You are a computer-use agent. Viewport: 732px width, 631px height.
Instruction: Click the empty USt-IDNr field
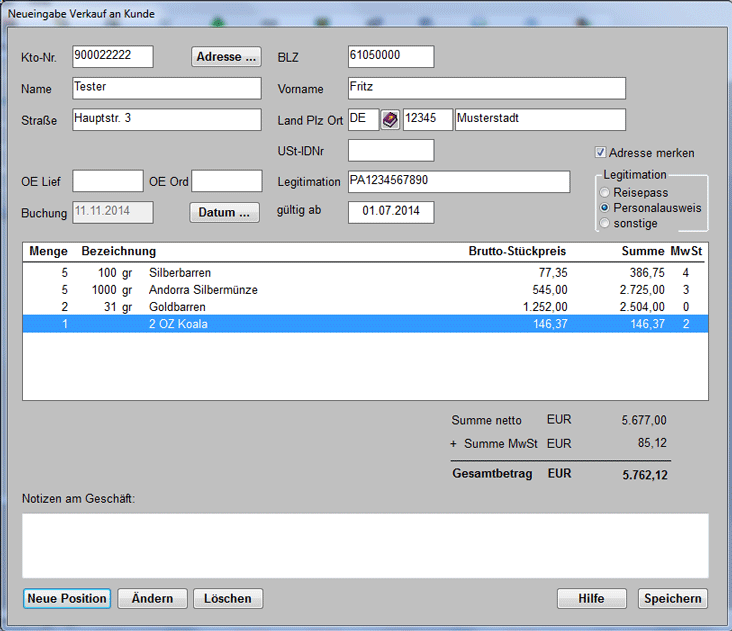click(x=391, y=151)
